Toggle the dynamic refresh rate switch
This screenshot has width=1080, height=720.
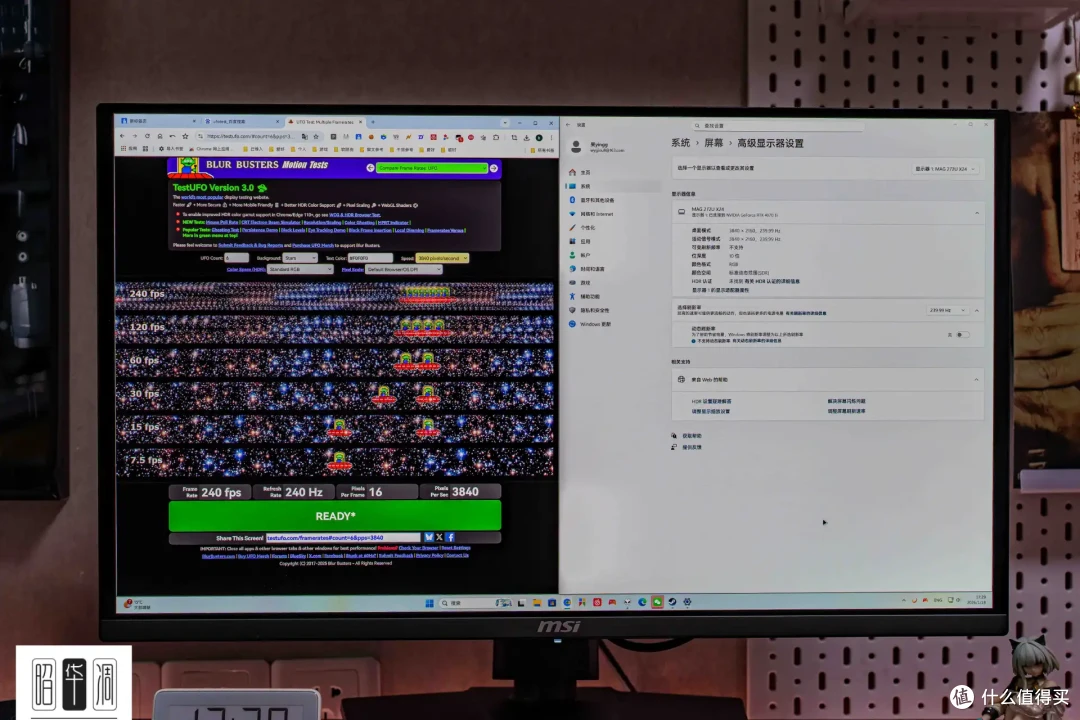(x=963, y=335)
